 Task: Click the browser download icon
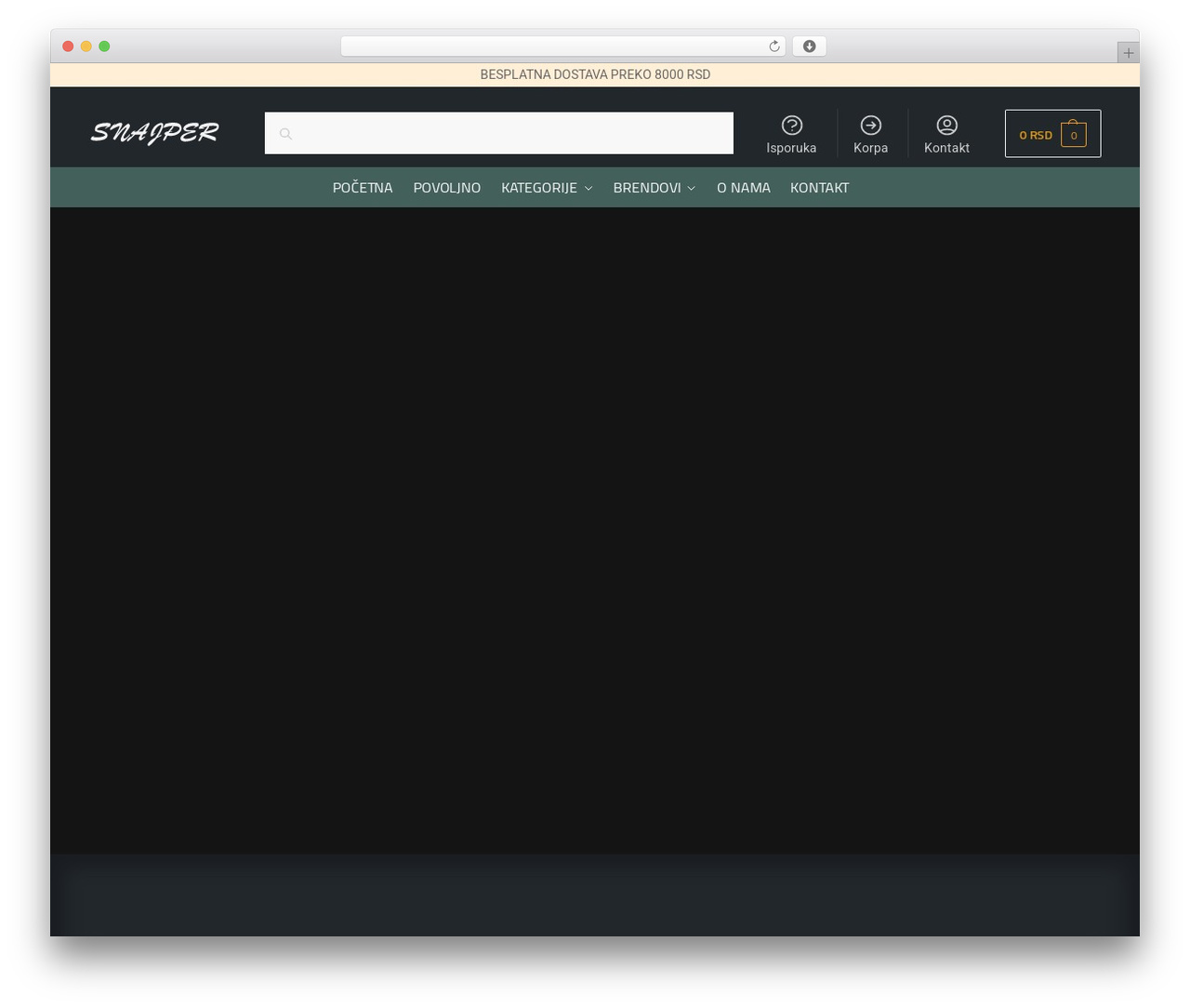(x=809, y=46)
